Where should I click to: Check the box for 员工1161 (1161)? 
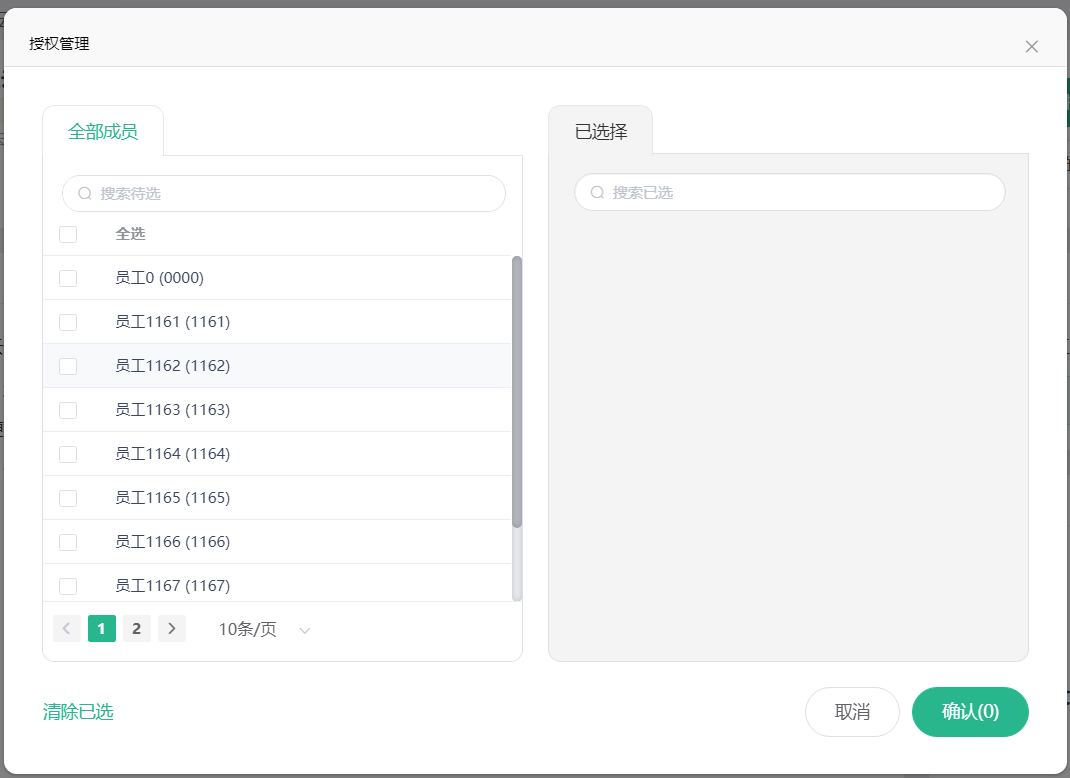pyautogui.click(x=68, y=322)
